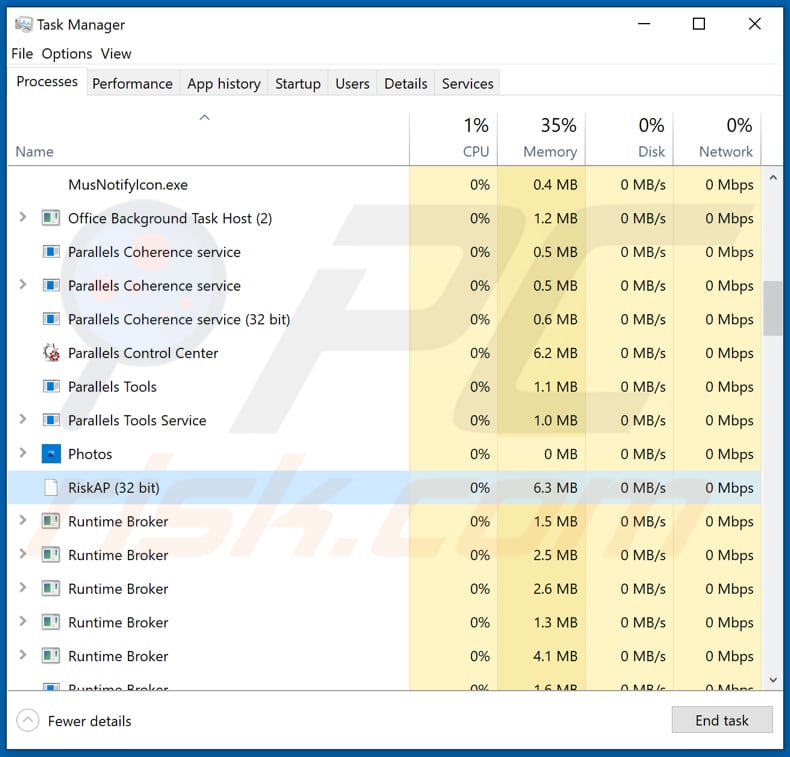Image resolution: width=790 pixels, height=757 pixels.
Task: Click the Photos app icon
Action: point(51,454)
